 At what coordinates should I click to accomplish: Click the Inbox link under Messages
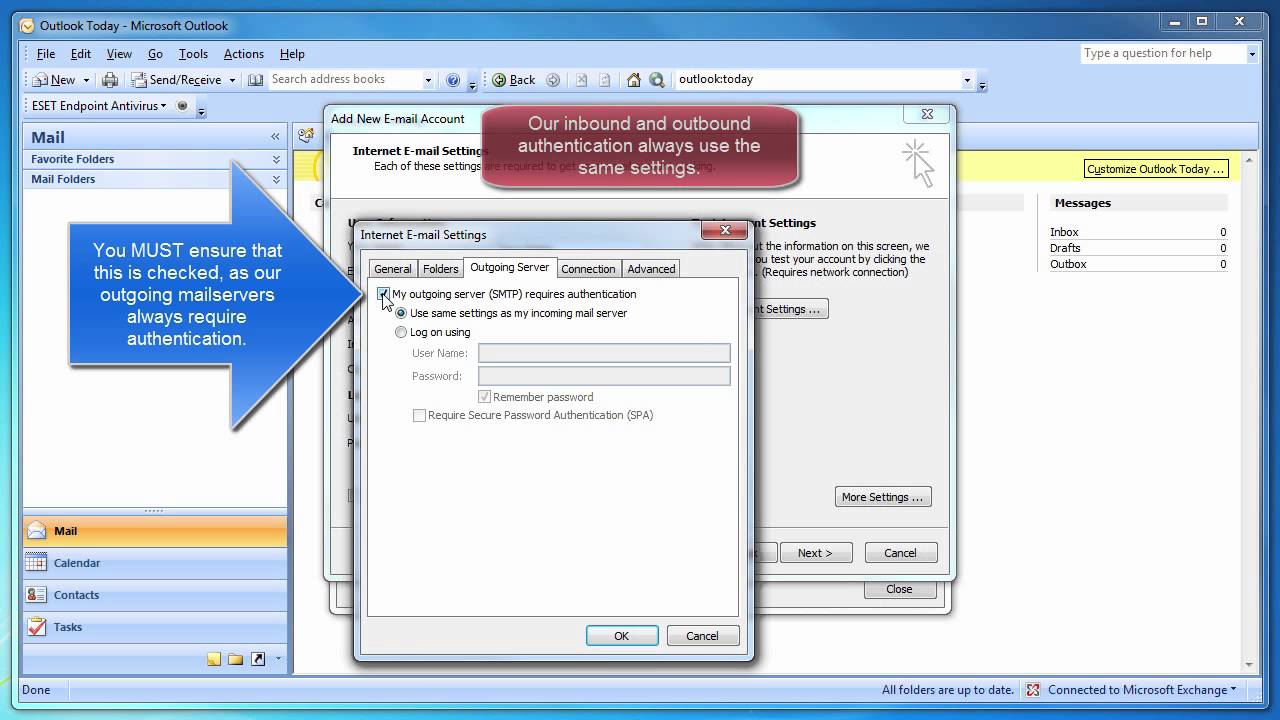pyautogui.click(x=1064, y=232)
